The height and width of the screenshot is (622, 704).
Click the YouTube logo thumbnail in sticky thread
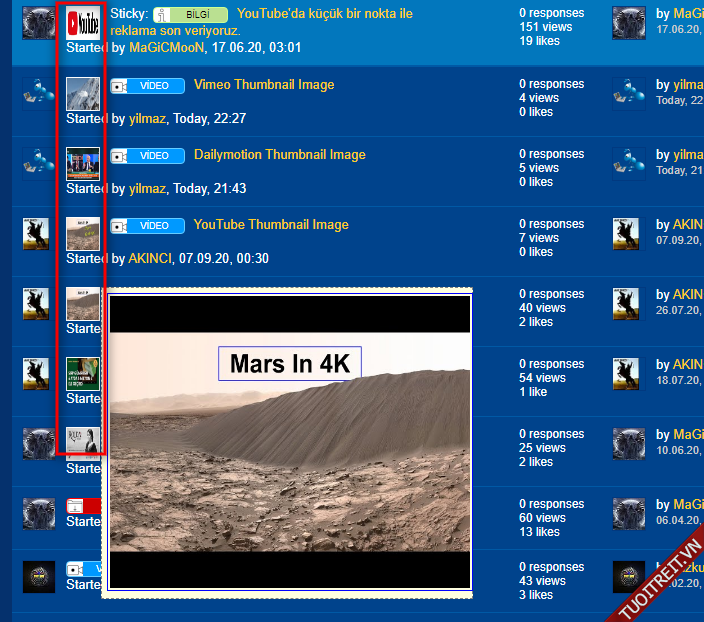pos(82,22)
